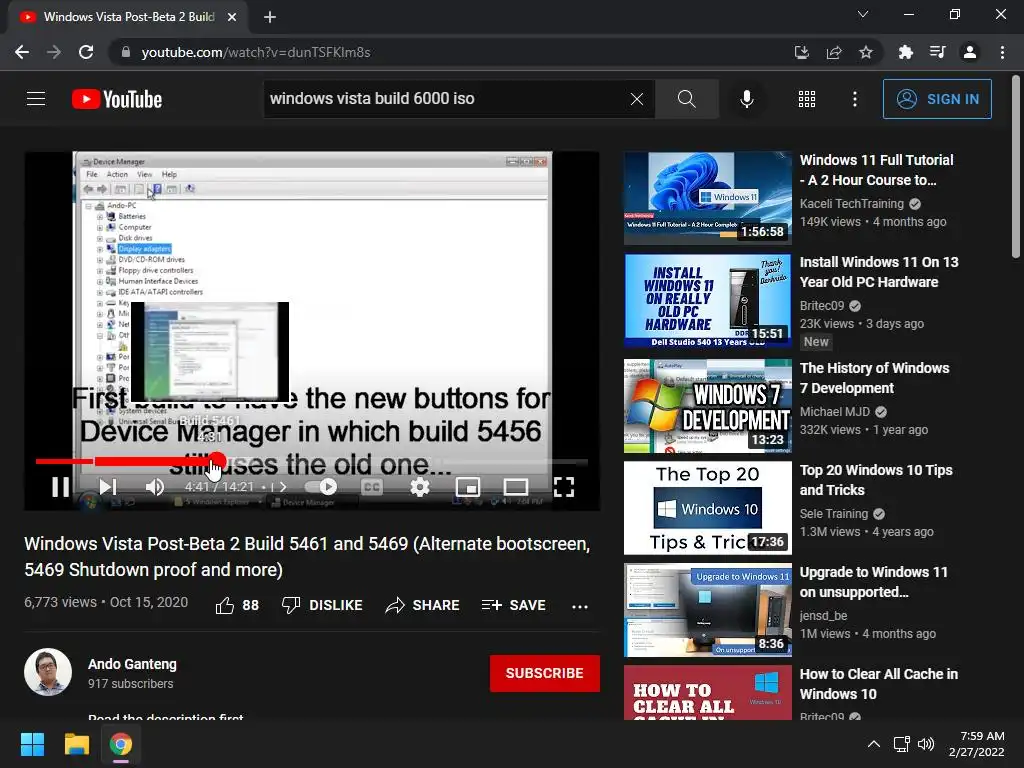The image size is (1024, 768).
Task: Click the magnifier search button
Action: point(686,99)
